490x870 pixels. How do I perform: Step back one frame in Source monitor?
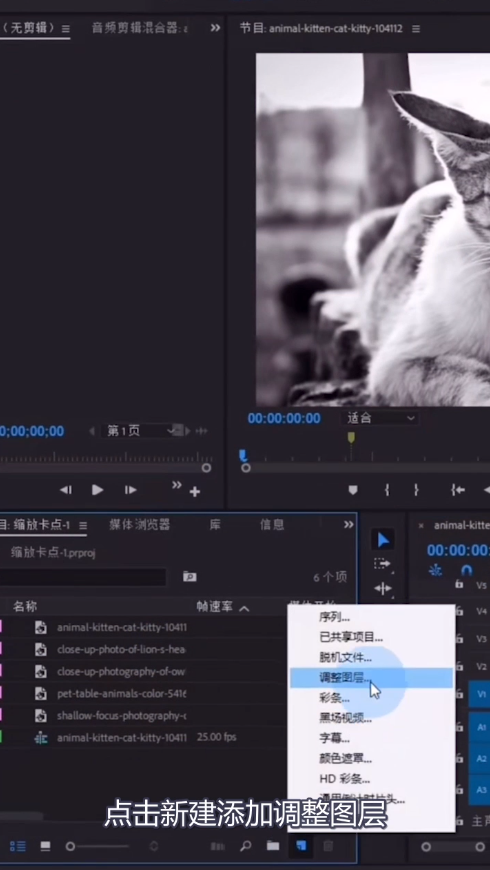(x=65, y=490)
